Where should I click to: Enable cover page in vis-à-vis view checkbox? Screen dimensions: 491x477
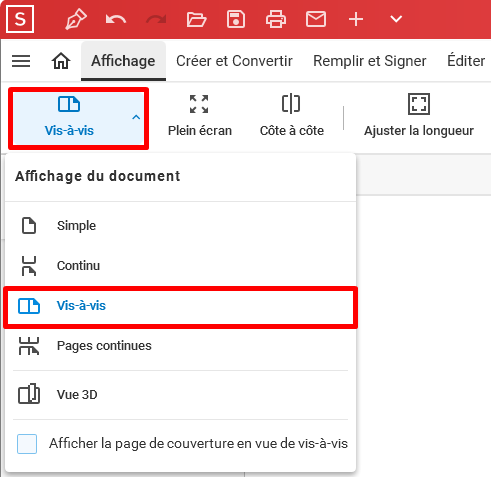click(x=27, y=444)
